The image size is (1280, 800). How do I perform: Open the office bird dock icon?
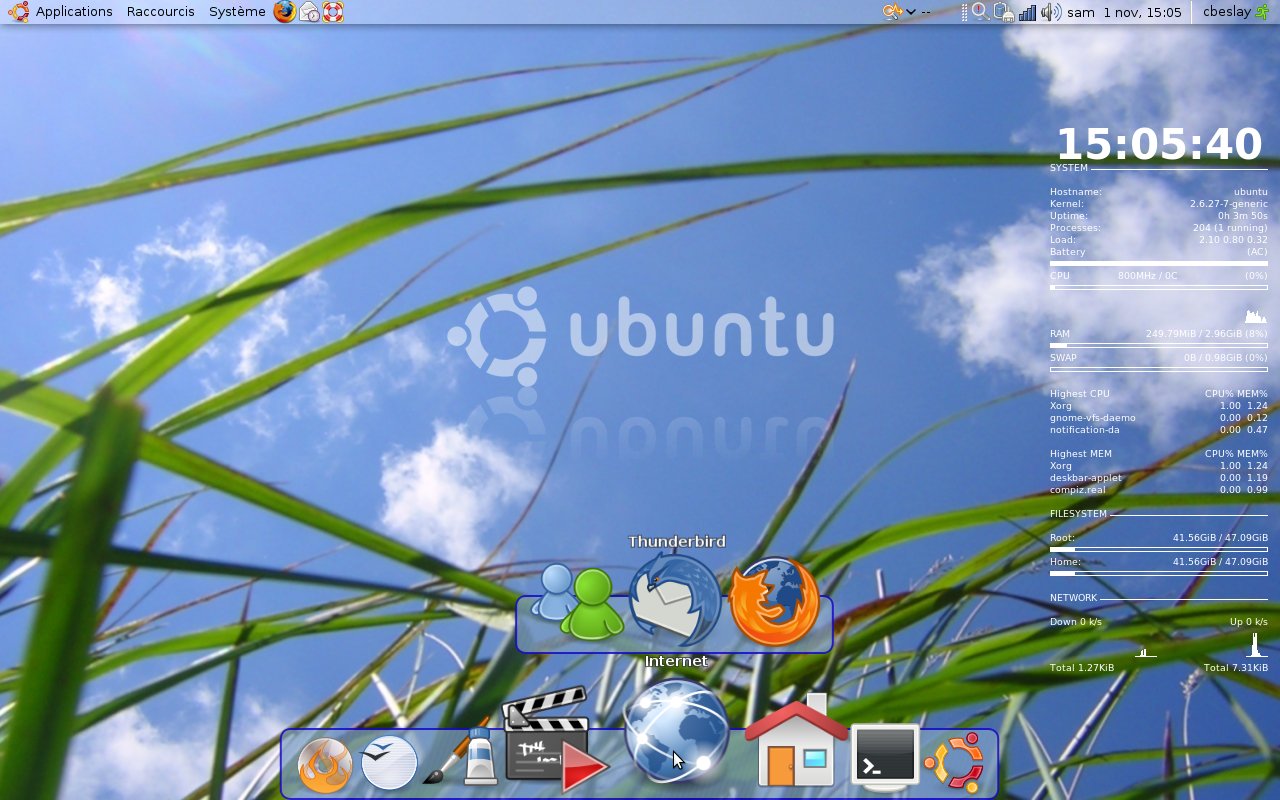point(389,763)
